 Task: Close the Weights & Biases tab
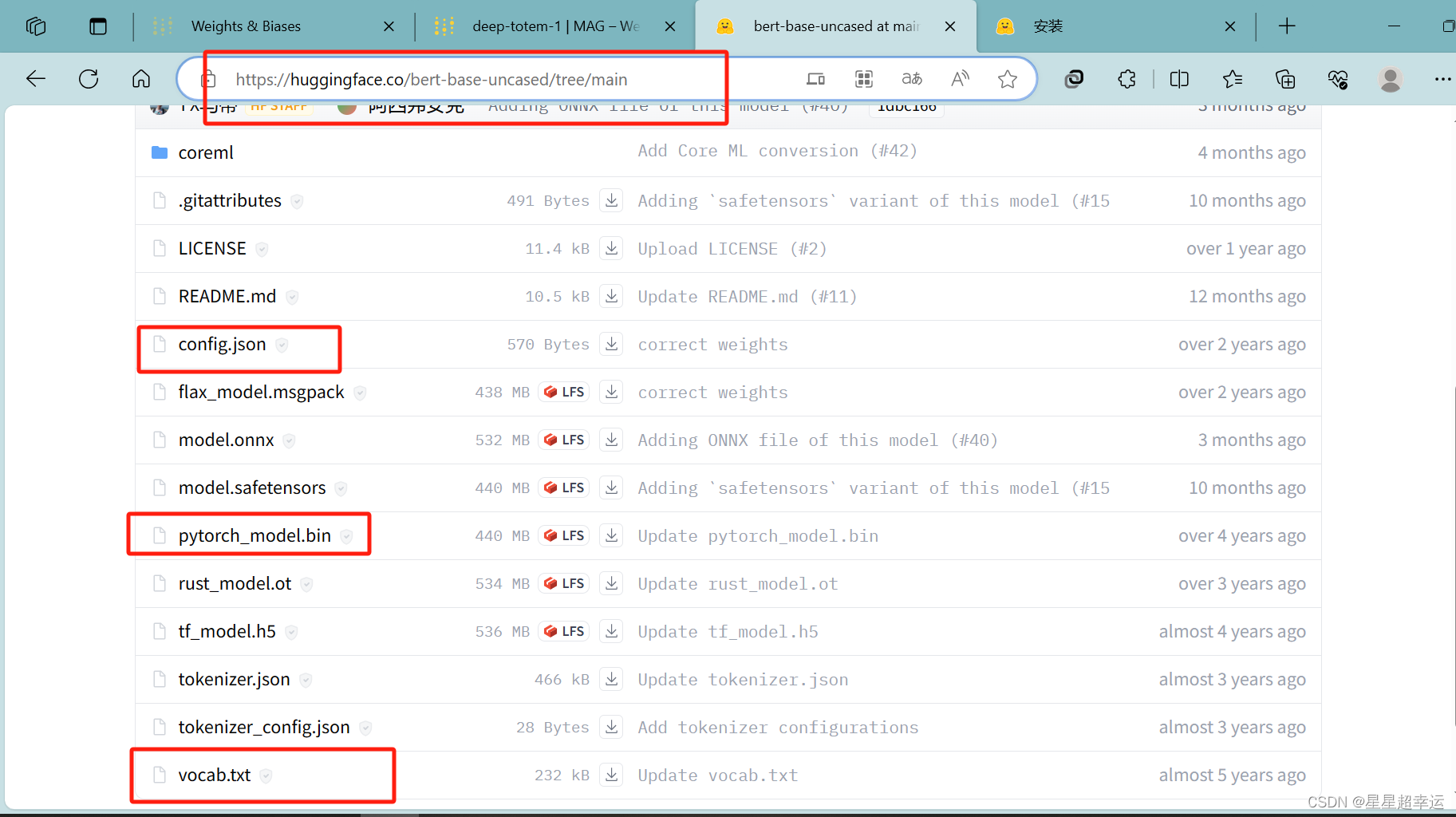pyautogui.click(x=389, y=26)
